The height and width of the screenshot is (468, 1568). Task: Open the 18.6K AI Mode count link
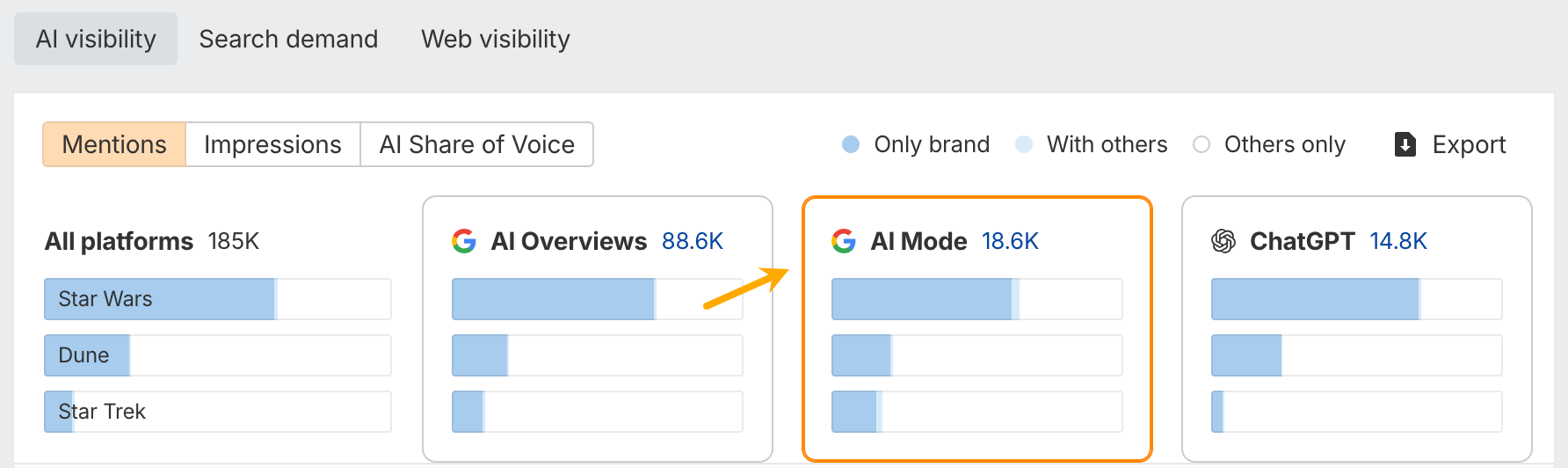coord(1010,241)
